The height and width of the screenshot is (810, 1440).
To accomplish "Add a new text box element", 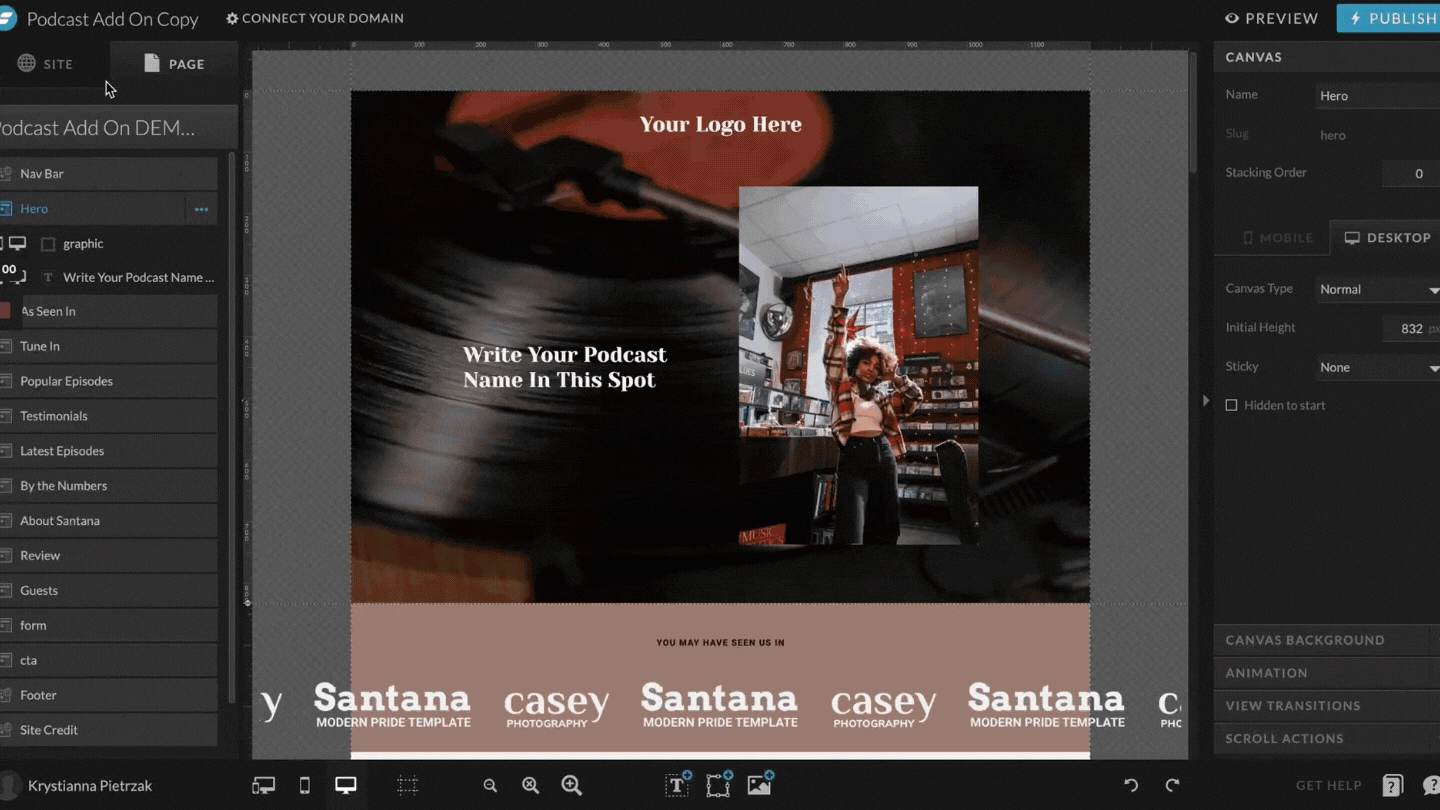I will pyautogui.click(x=677, y=785).
